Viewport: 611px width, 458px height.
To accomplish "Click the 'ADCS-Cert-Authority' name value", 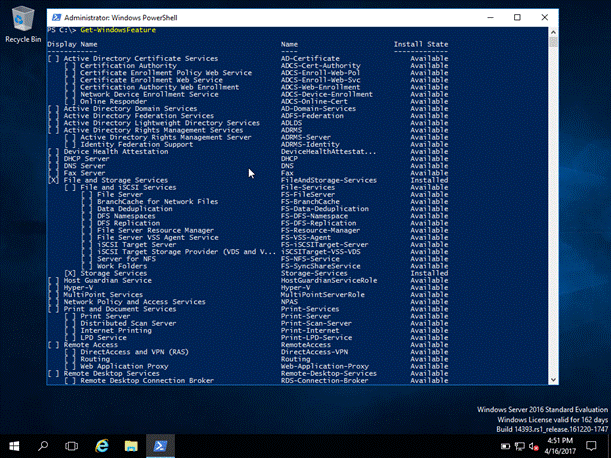I will pyautogui.click(x=321, y=66).
